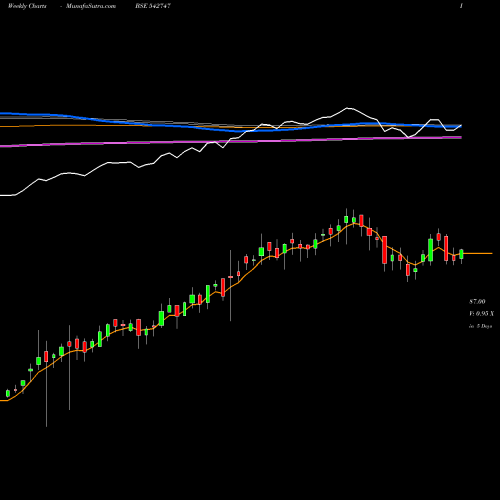Click the "87.60" price value

[477, 302]
